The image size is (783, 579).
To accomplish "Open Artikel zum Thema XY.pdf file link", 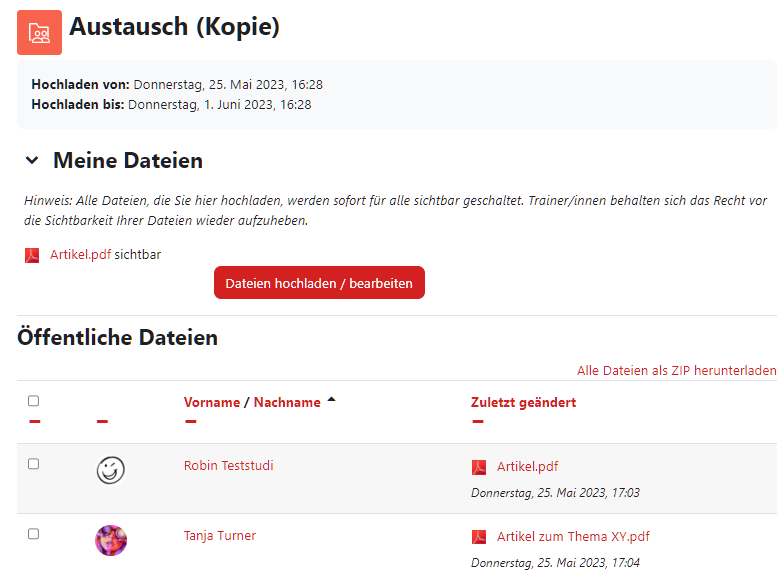I will coord(573,537).
